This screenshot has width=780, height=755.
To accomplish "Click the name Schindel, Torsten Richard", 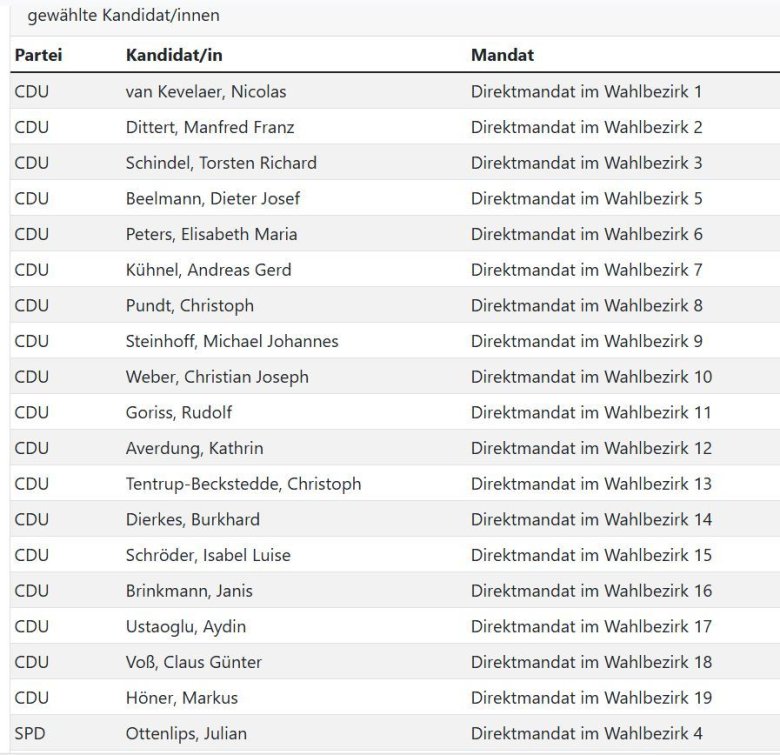I will click(221, 163).
